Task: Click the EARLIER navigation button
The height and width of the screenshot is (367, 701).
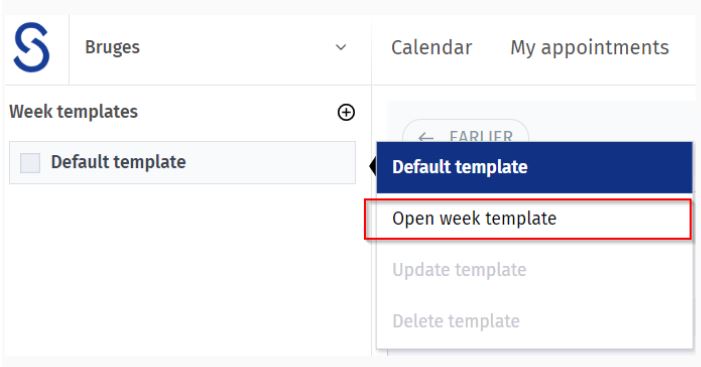Action: (466, 132)
